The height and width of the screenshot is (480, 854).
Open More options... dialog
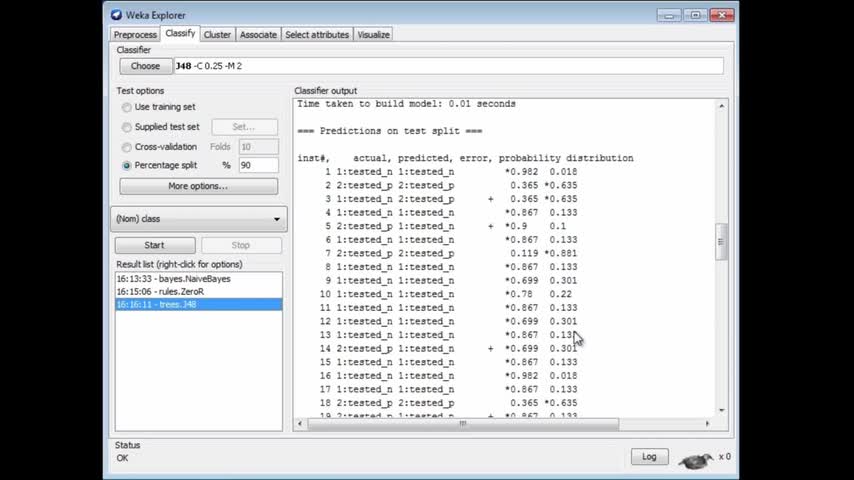pos(198,186)
